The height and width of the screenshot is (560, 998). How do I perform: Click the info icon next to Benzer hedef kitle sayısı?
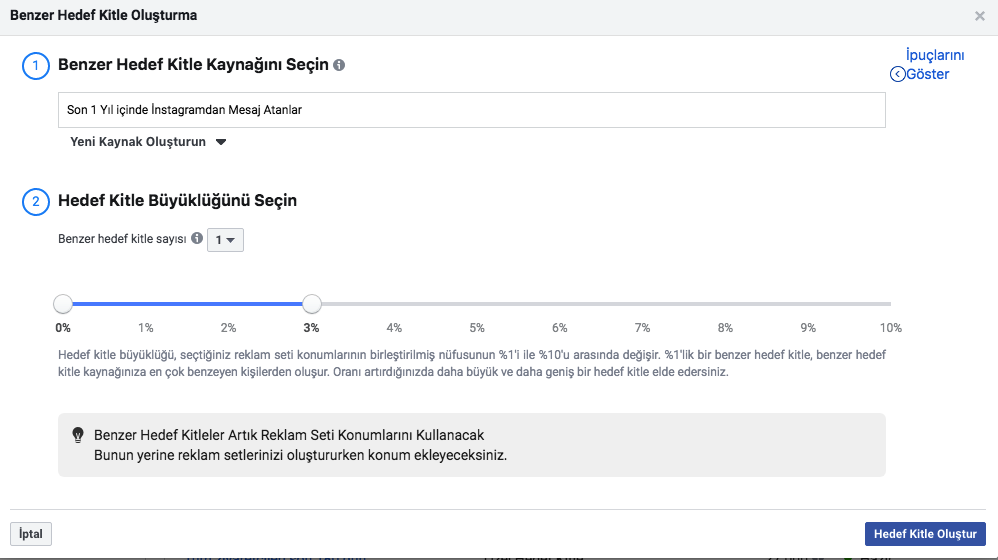tap(197, 238)
